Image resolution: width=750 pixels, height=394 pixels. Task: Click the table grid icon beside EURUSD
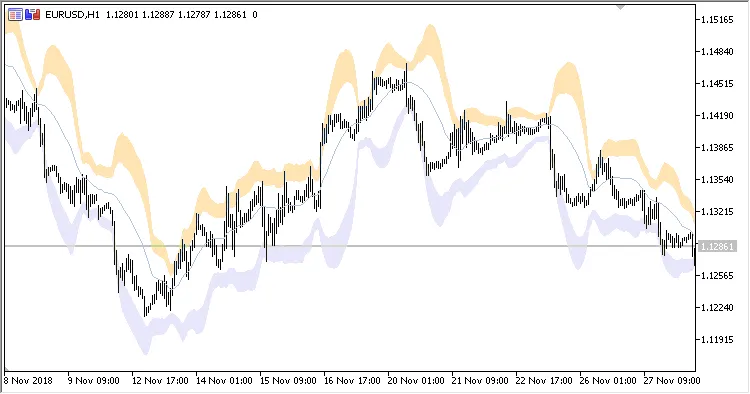pyautogui.click(x=15, y=15)
